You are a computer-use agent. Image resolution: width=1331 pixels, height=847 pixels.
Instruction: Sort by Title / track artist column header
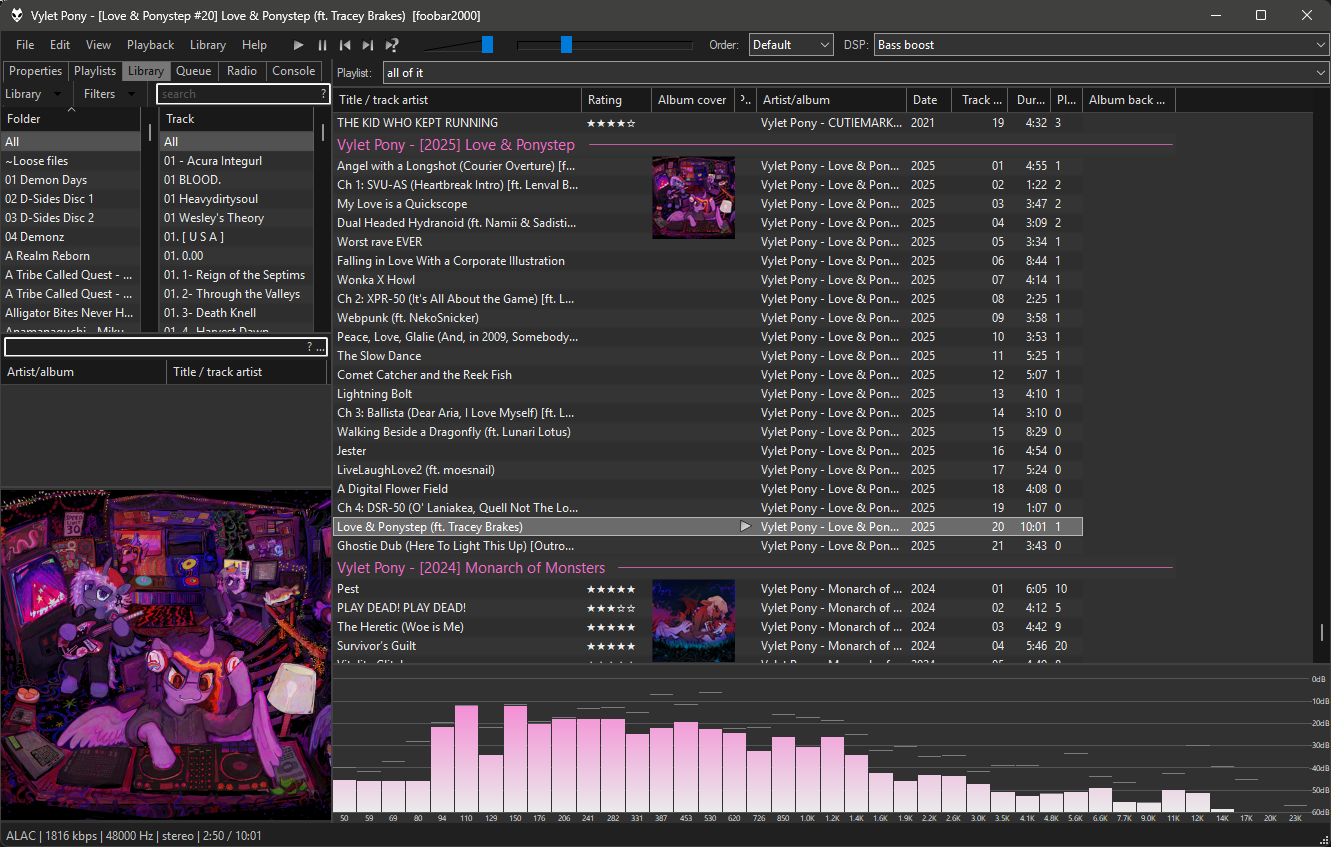[x=457, y=100]
